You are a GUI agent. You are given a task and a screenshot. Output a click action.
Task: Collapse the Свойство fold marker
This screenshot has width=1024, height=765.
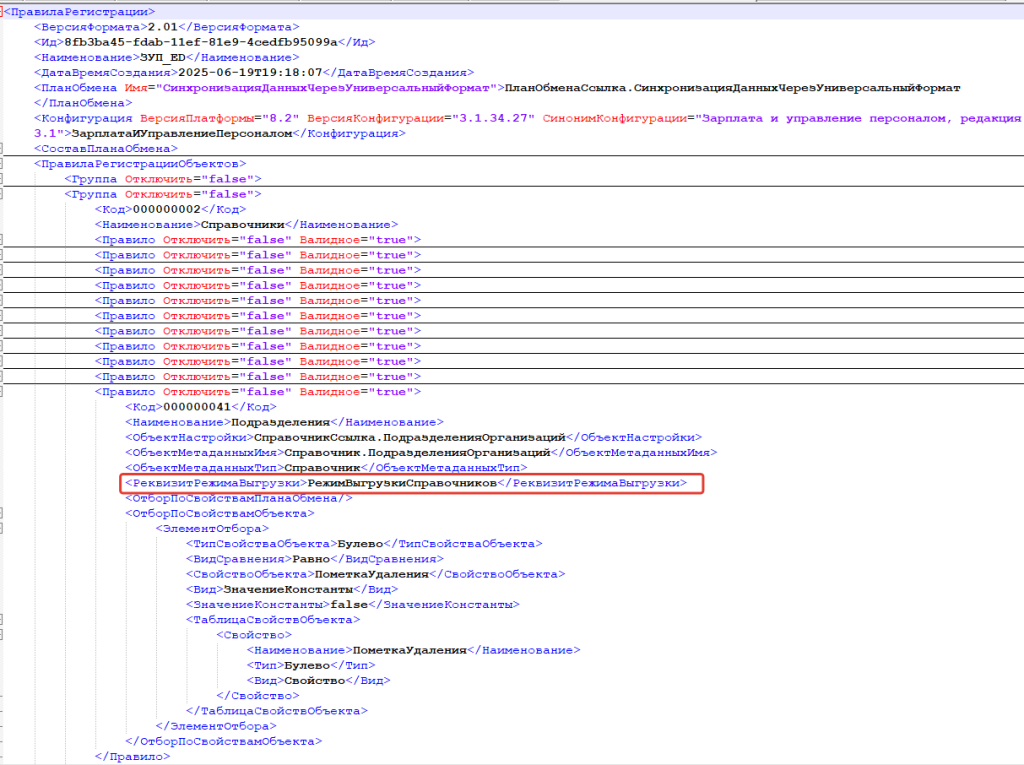3,634
